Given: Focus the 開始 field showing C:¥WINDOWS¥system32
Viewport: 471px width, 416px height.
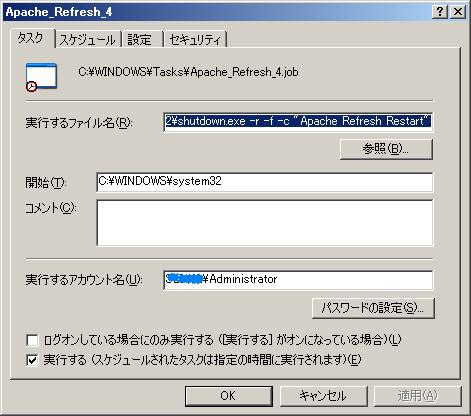Looking at the screenshot, I should (264, 182).
